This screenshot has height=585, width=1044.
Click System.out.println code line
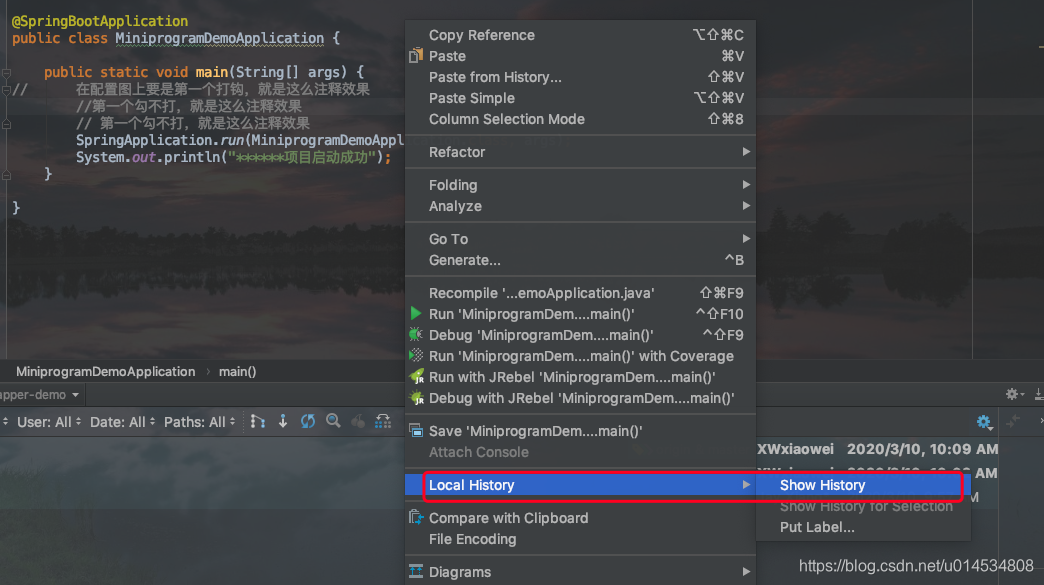234,158
